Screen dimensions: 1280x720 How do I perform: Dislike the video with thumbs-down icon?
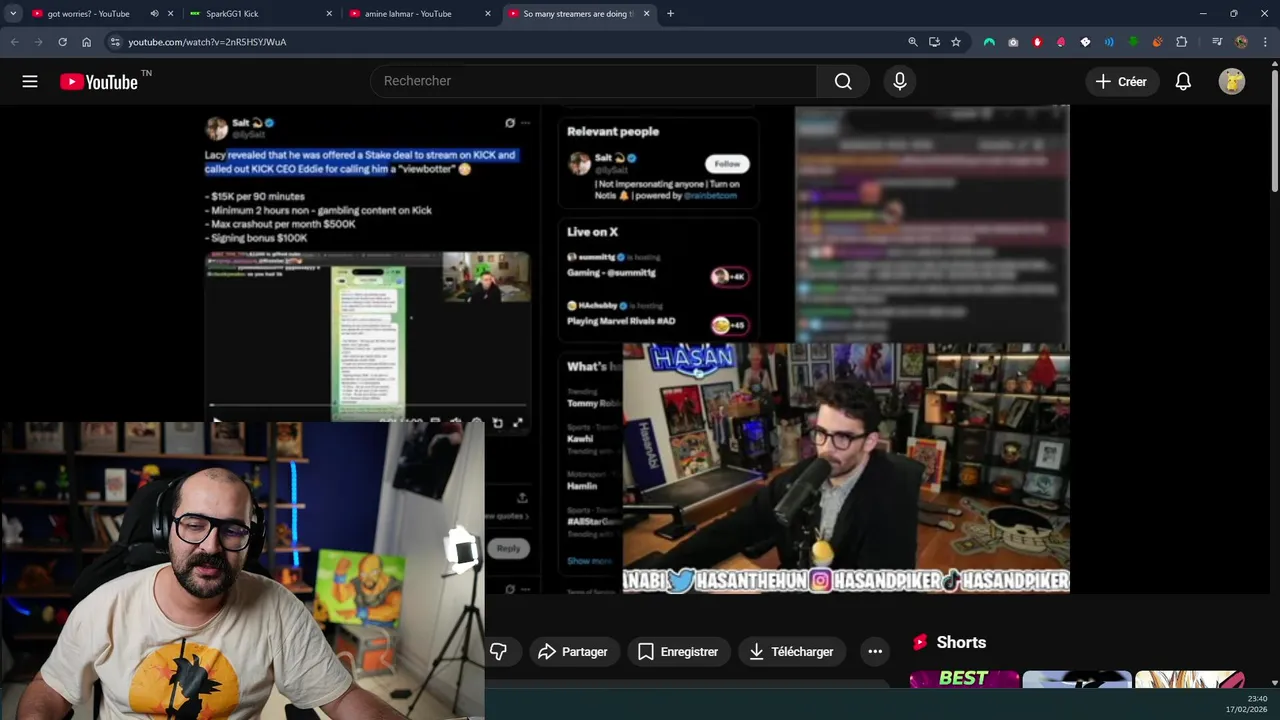click(498, 652)
